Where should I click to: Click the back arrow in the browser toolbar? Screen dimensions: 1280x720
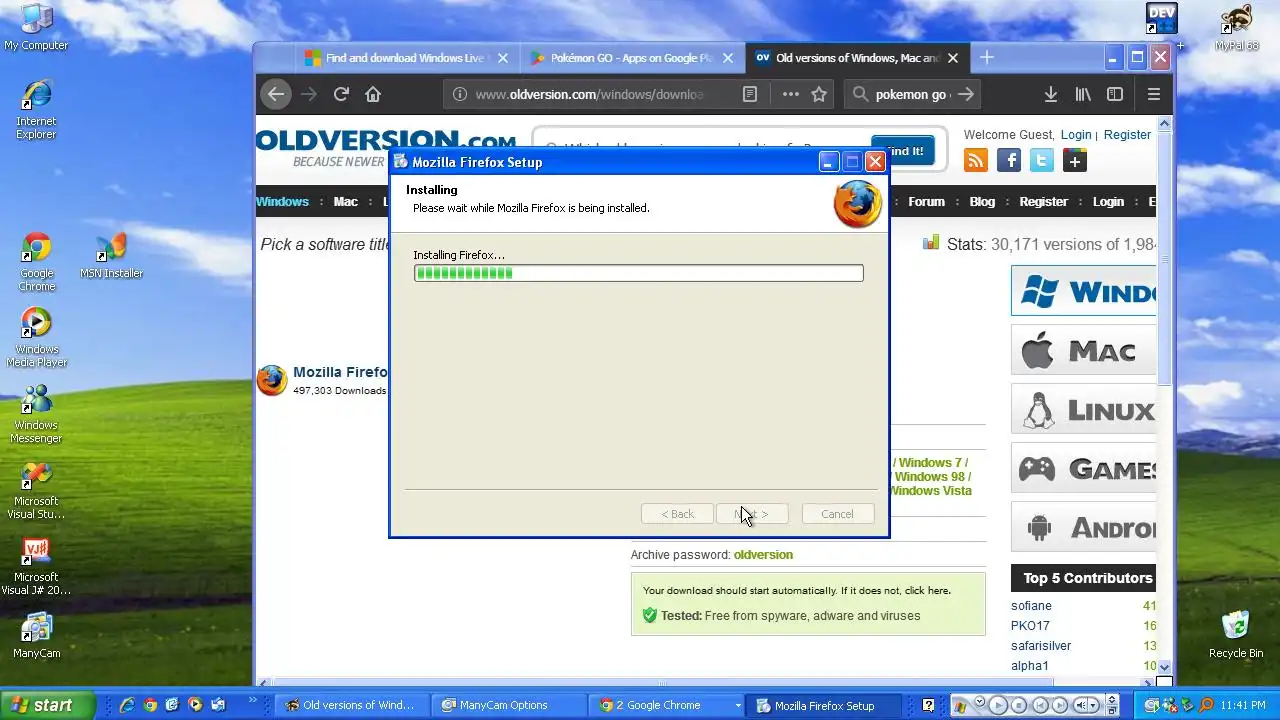click(x=276, y=94)
